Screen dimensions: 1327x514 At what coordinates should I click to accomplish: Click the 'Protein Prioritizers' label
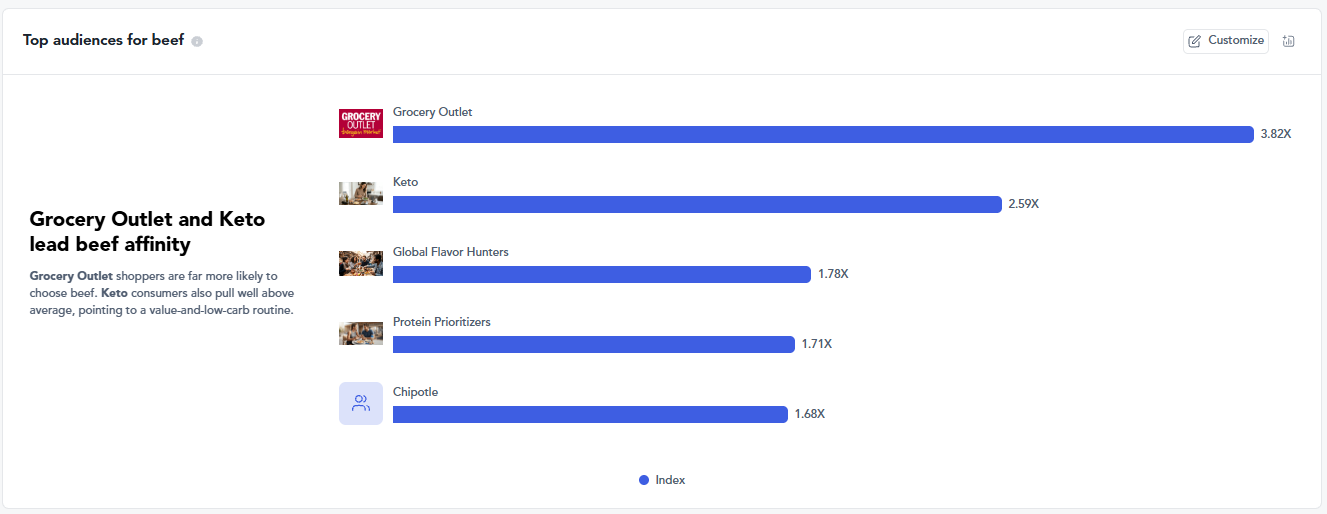pyautogui.click(x=442, y=322)
